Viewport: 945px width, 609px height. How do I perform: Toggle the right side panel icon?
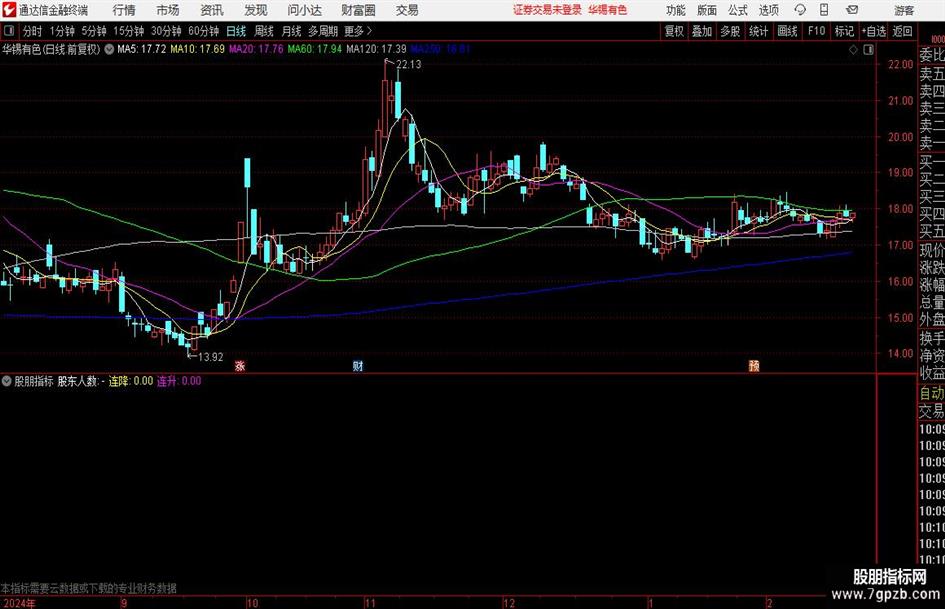coord(868,50)
